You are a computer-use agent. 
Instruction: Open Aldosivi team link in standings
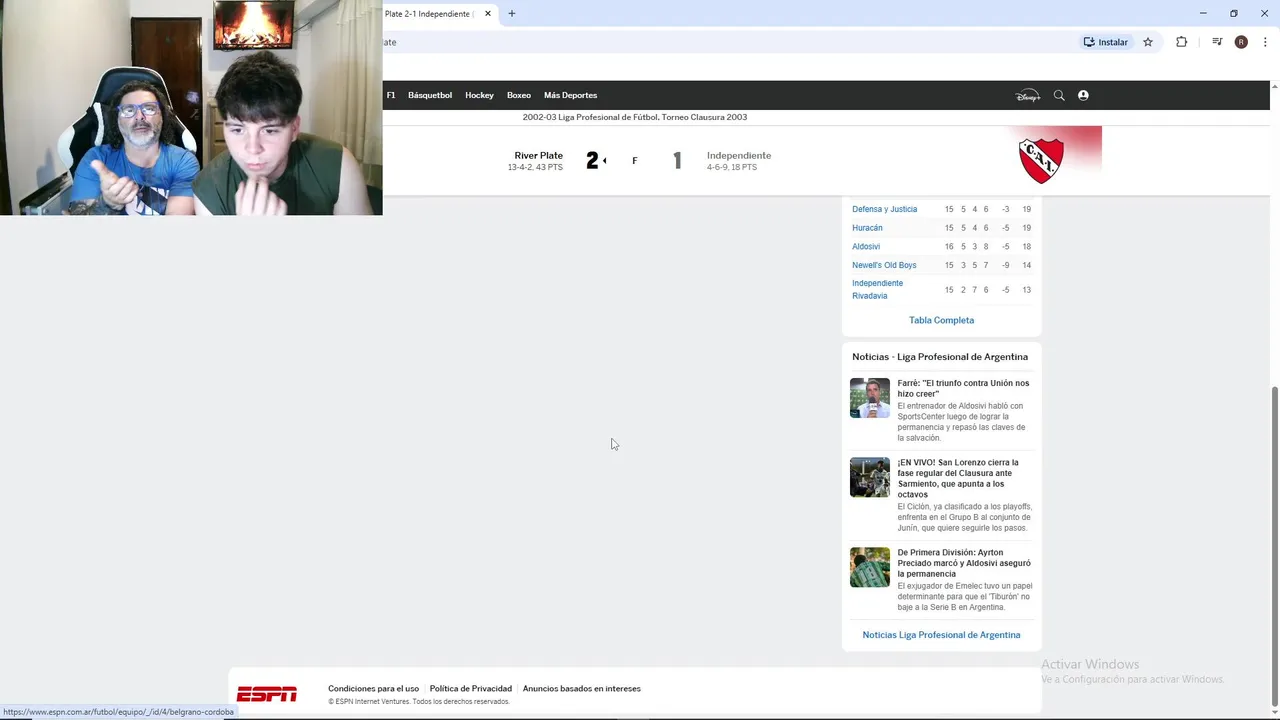tap(866, 246)
